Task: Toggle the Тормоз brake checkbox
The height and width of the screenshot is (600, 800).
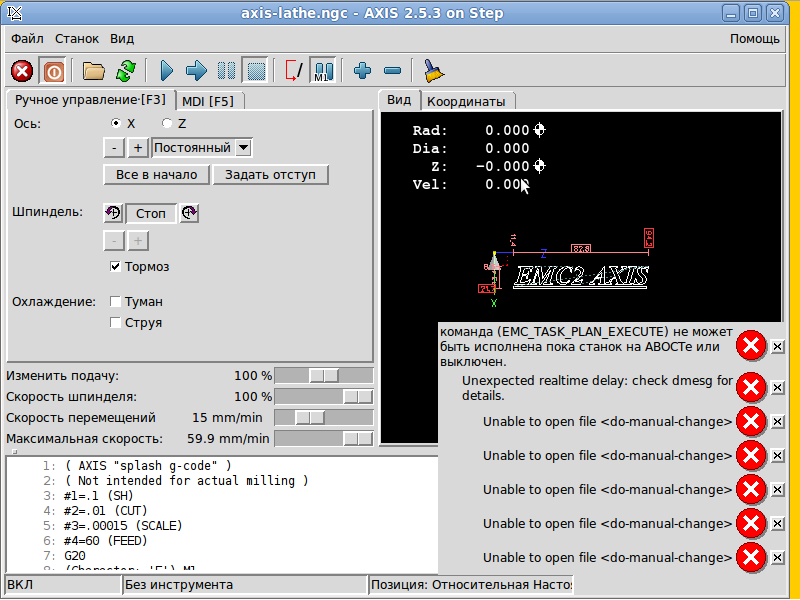Action: [x=115, y=266]
